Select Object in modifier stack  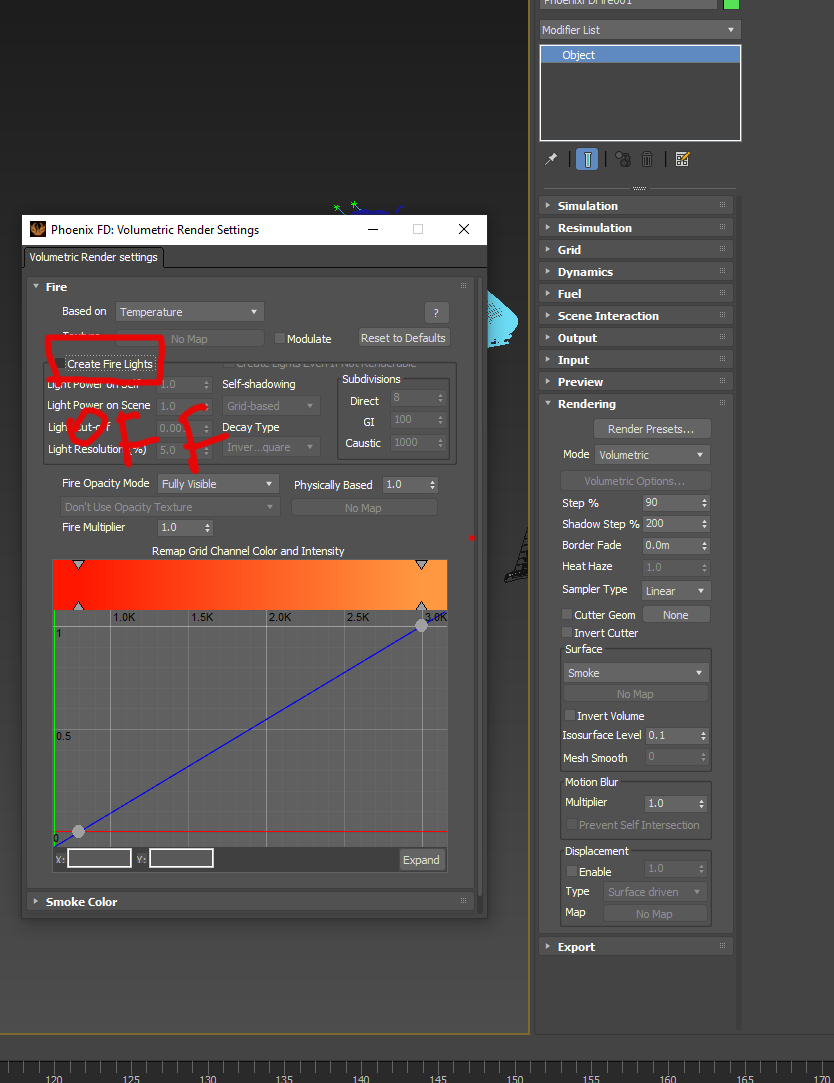tap(640, 55)
